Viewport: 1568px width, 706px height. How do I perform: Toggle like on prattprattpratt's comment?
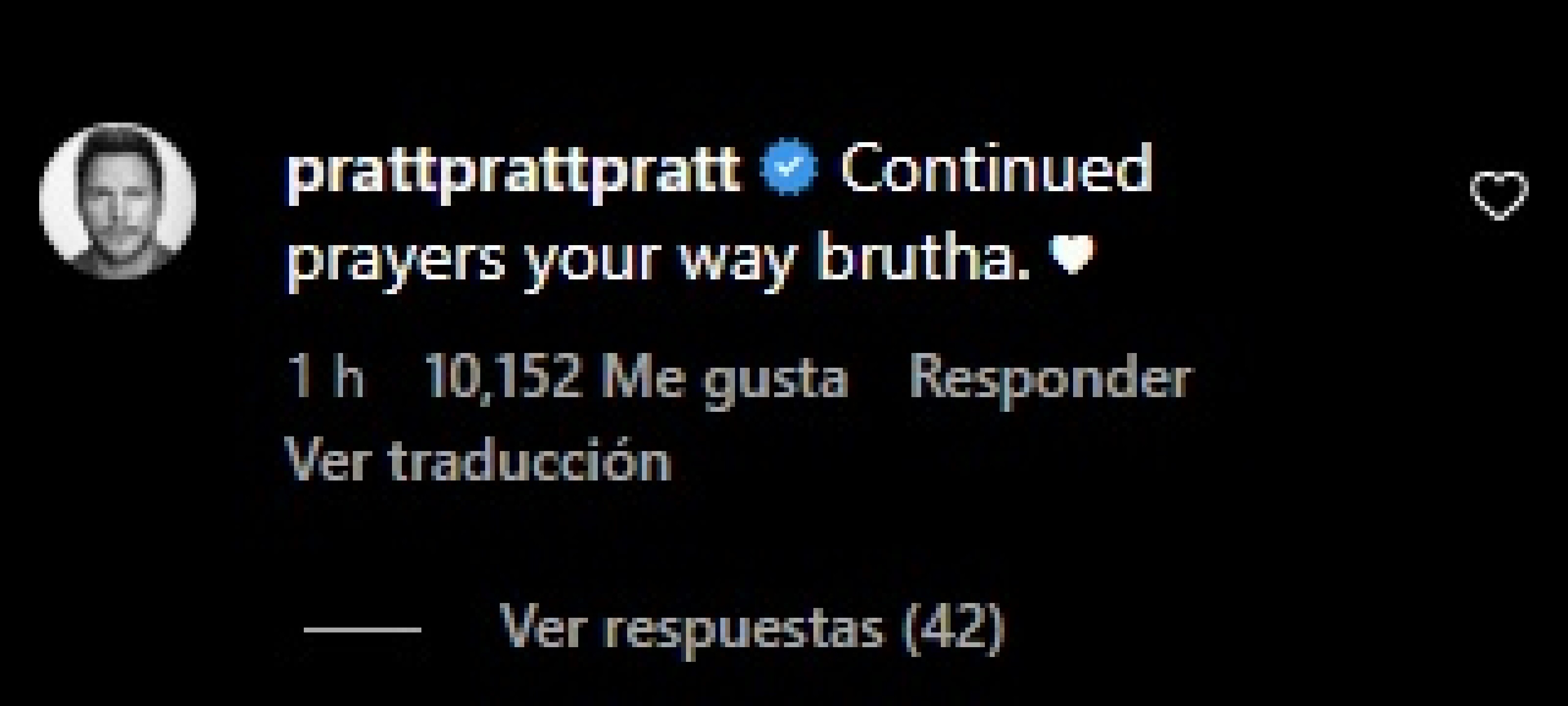click(1498, 195)
